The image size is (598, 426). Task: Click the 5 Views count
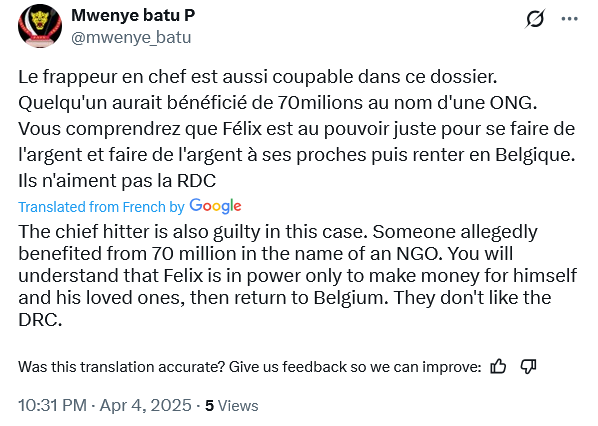(x=231, y=406)
